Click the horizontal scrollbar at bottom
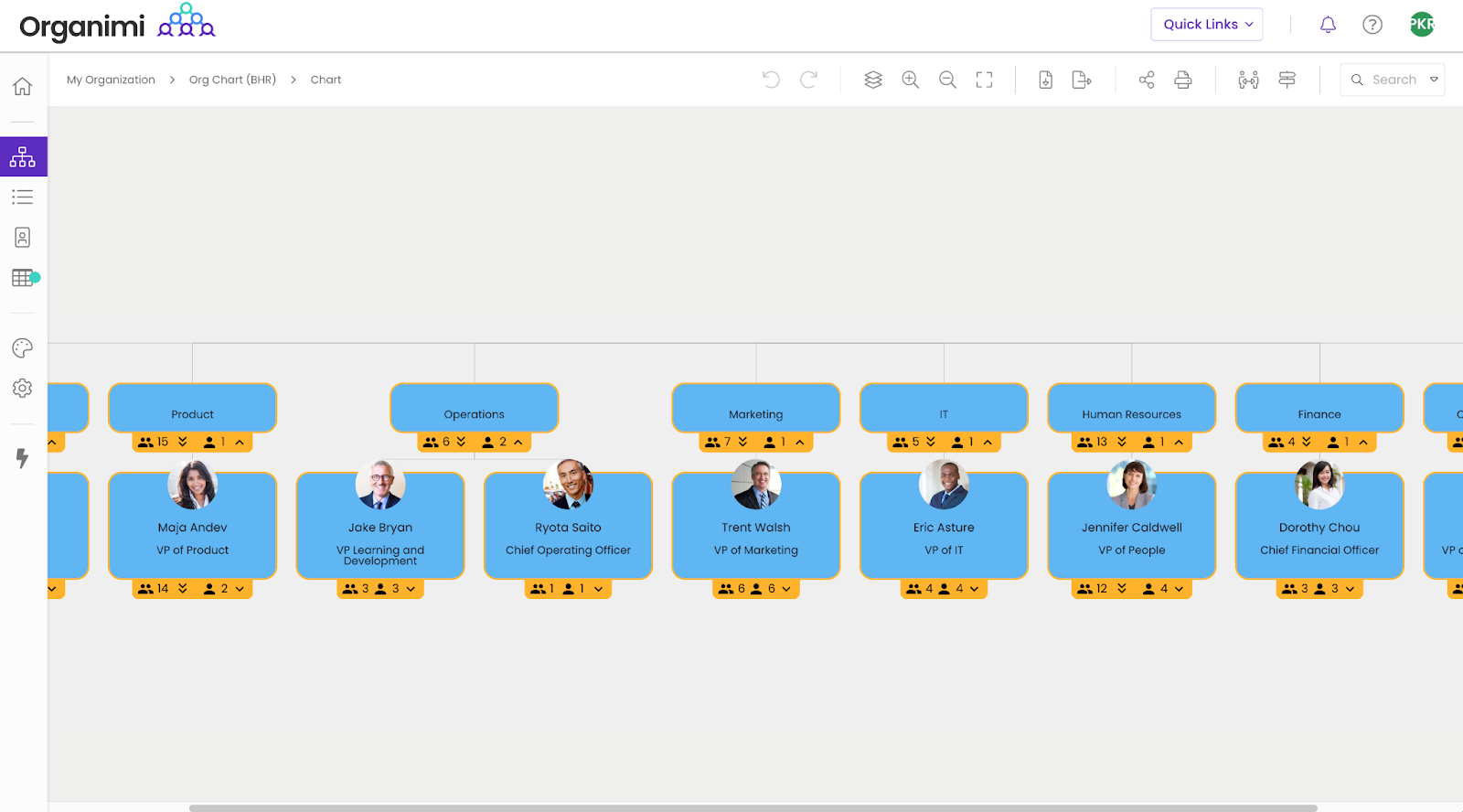 click(752, 807)
